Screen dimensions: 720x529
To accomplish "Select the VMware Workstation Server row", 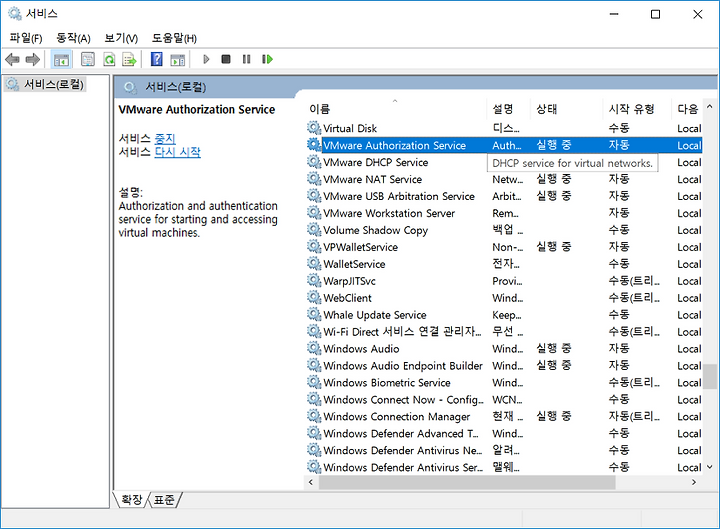I will pos(504,213).
